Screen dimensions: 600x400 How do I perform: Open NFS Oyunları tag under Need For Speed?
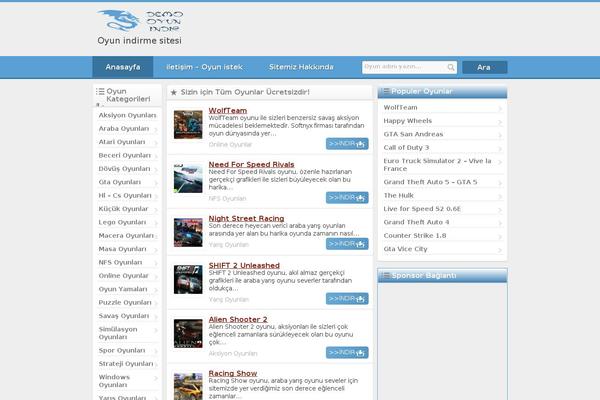(x=227, y=198)
